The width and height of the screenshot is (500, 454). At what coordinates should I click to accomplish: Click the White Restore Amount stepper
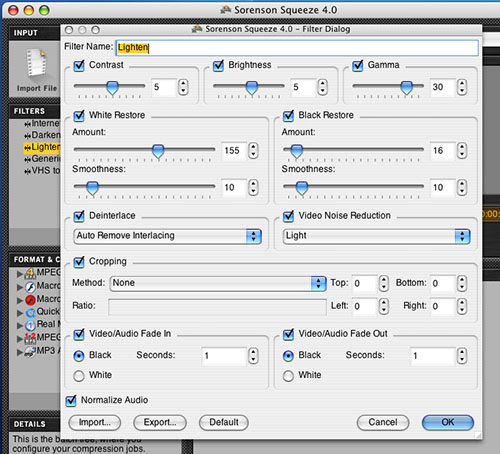pos(253,151)
